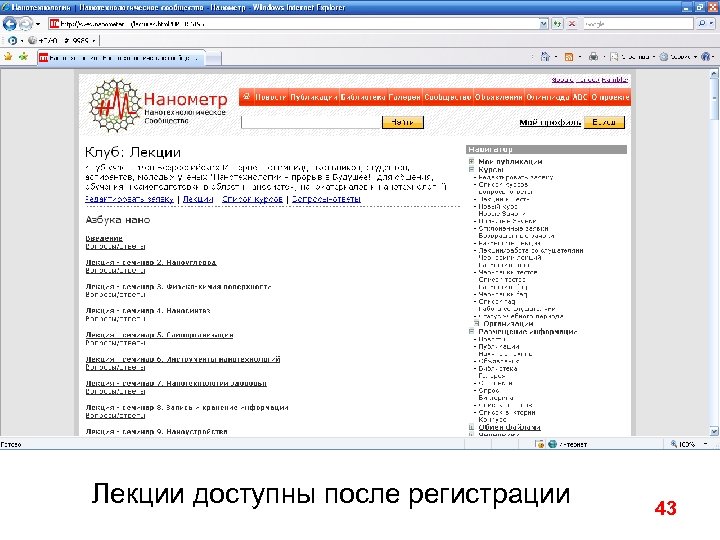Open the Лекции link under club description

(198, 199)
